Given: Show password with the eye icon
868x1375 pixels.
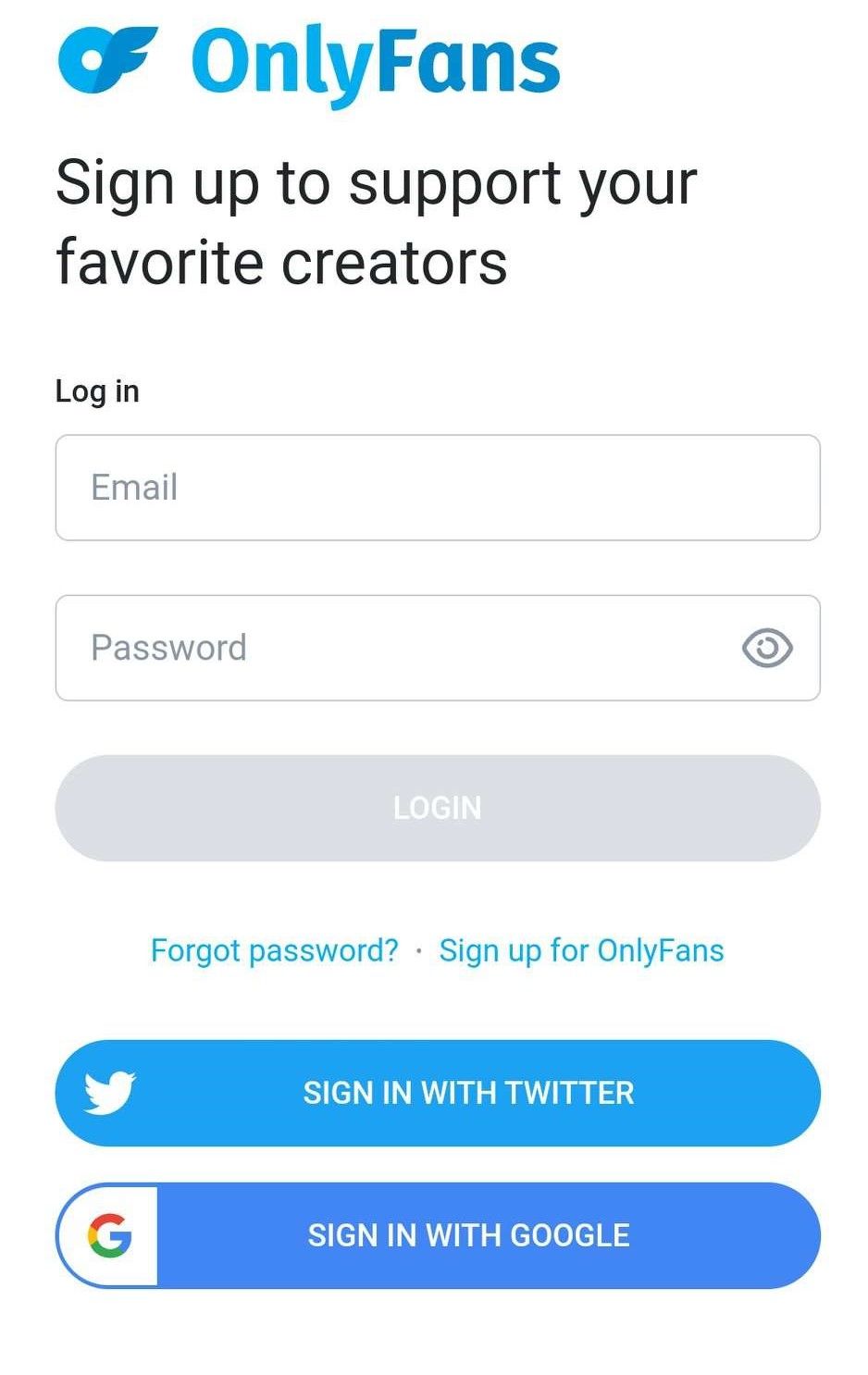Looking at the screenshot, I should point(767,648).
